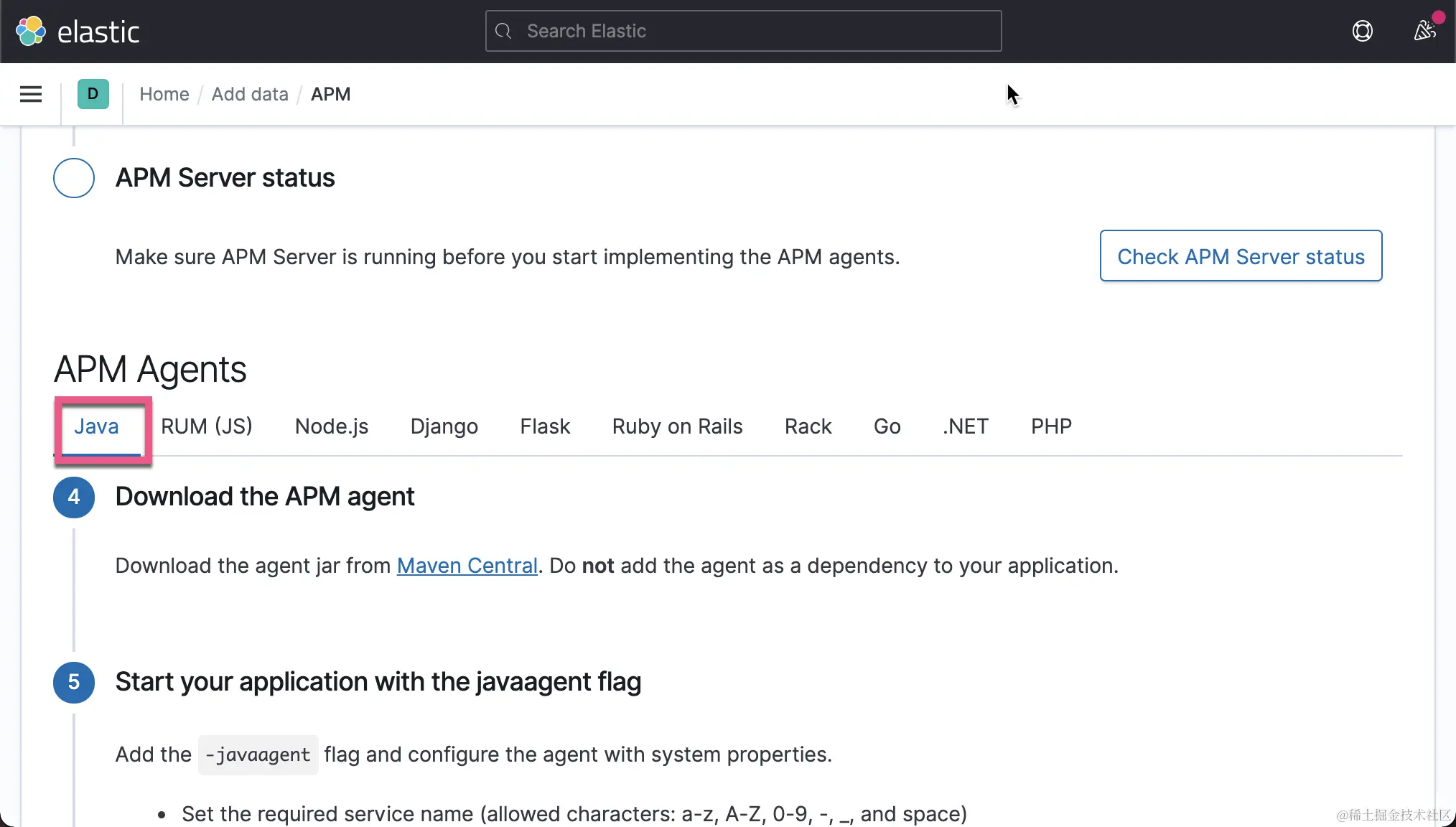Viewport: 1456px width, 827px height.
Task: Go to Add data breadcrumb
Action: coord(250,94)
